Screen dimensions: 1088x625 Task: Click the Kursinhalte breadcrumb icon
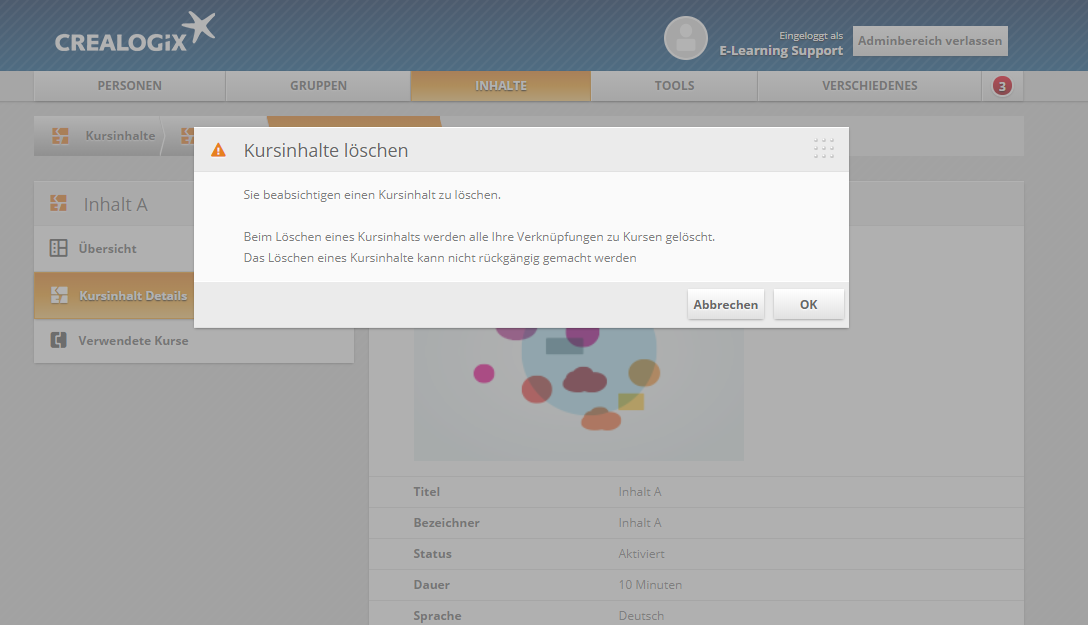[x=60, y=136]
